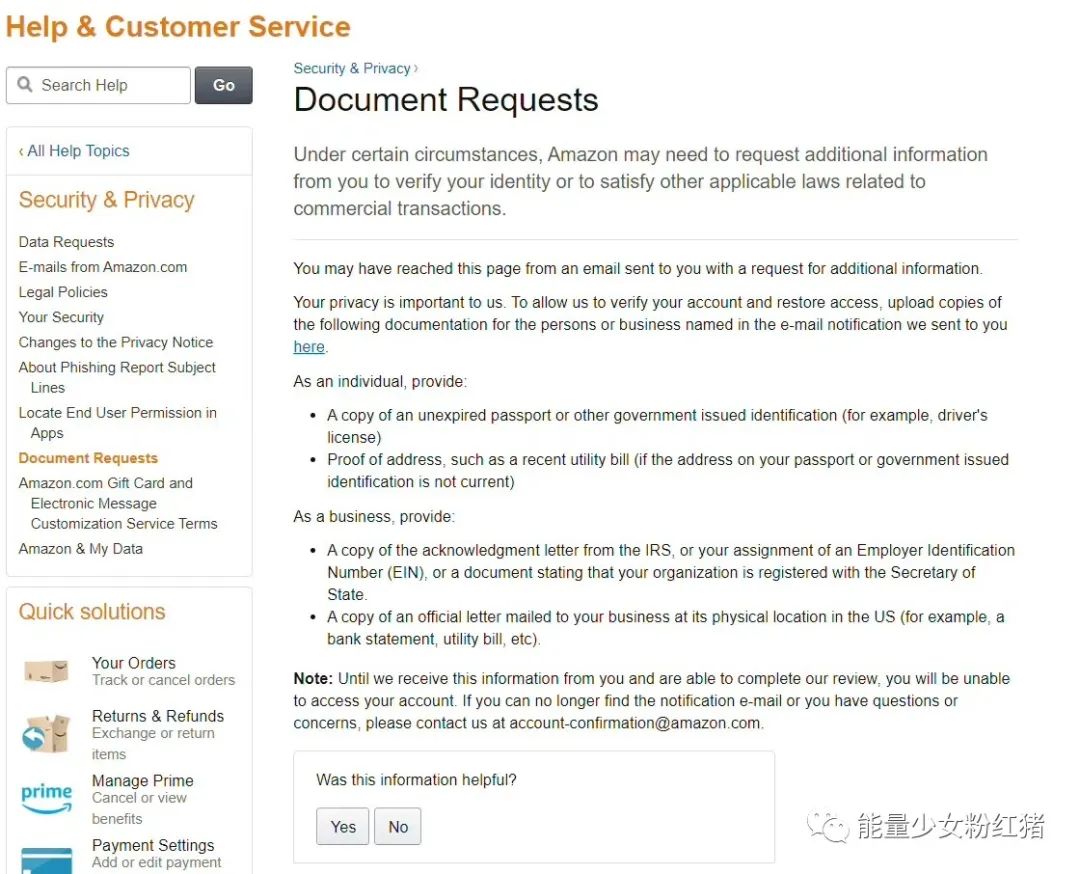The width and height of the screenshot is (1080, 874).
Task: Select Amazon & My Data topic
Action: click(81, 549)
